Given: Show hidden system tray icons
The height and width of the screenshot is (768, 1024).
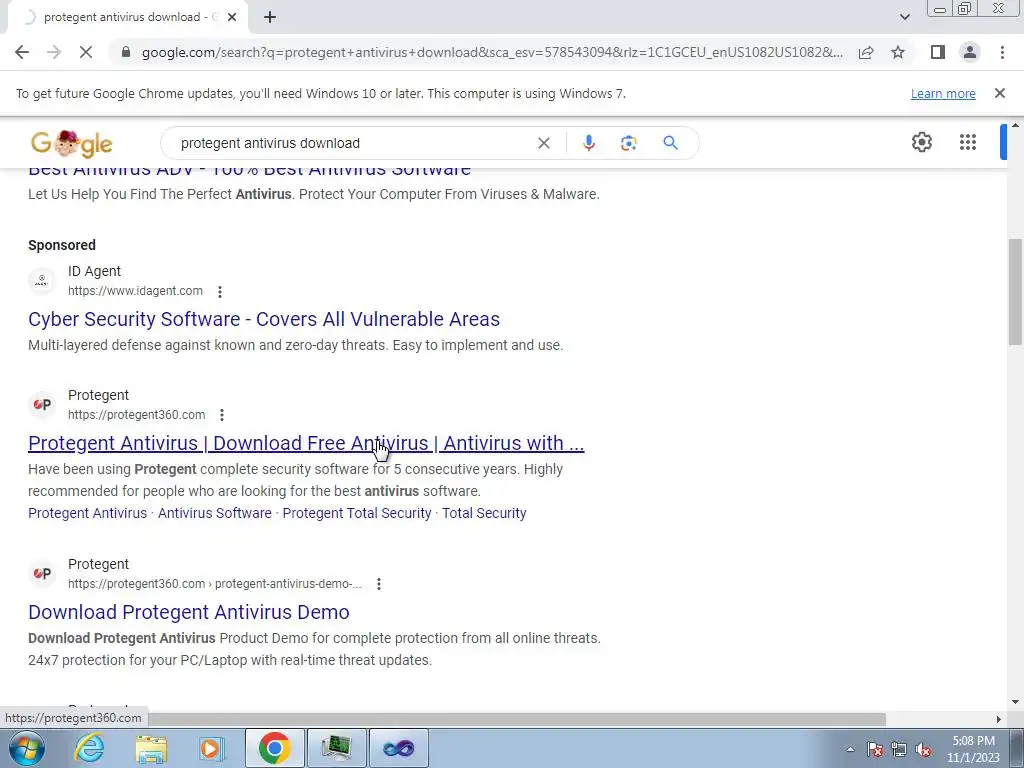Looking at the screenshot, I should (x=850, y=750).
